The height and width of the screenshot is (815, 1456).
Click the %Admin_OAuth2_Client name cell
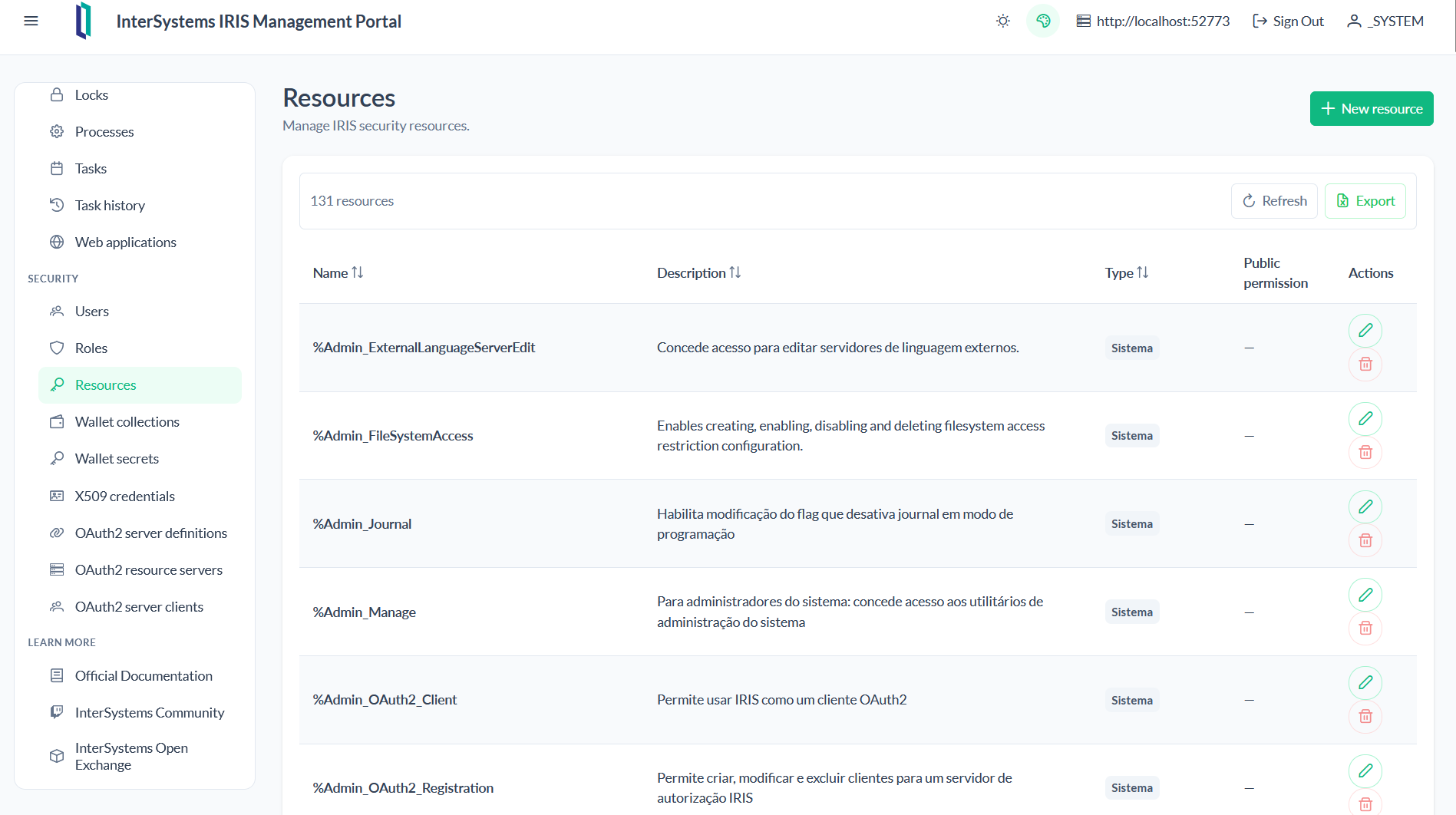point(385,700)
